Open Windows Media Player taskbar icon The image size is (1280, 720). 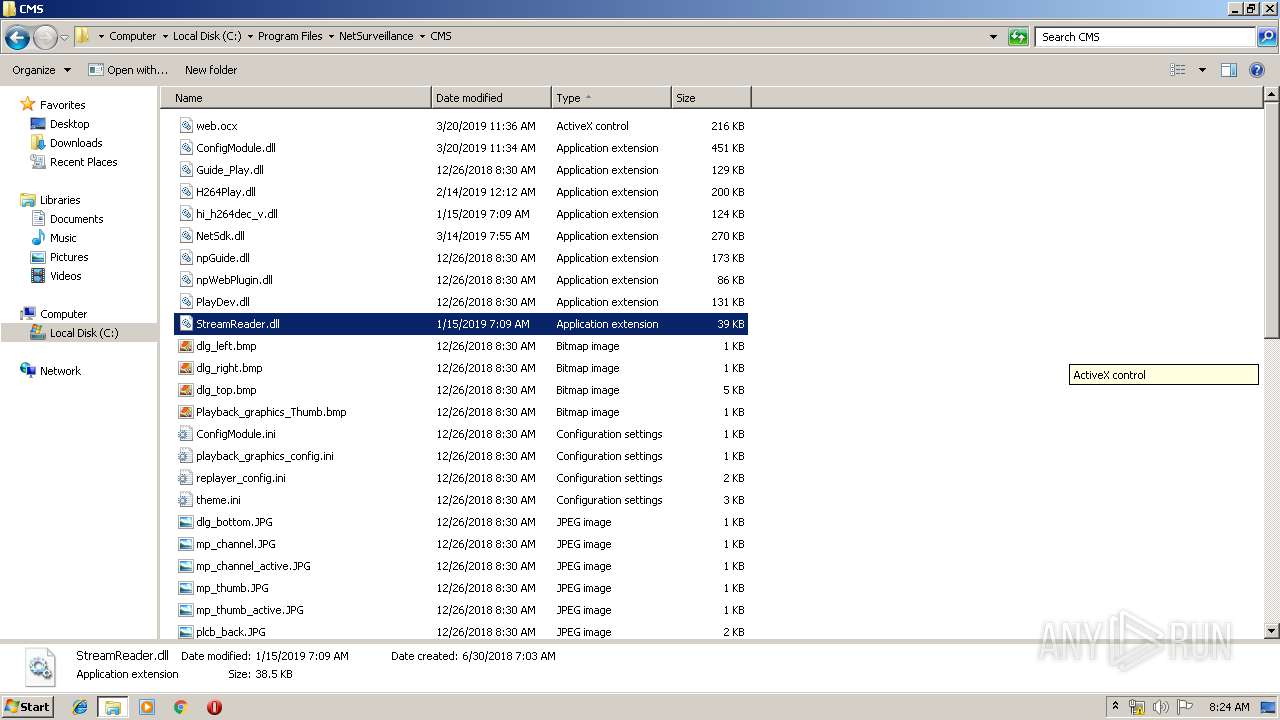click(x=147, y=707)
